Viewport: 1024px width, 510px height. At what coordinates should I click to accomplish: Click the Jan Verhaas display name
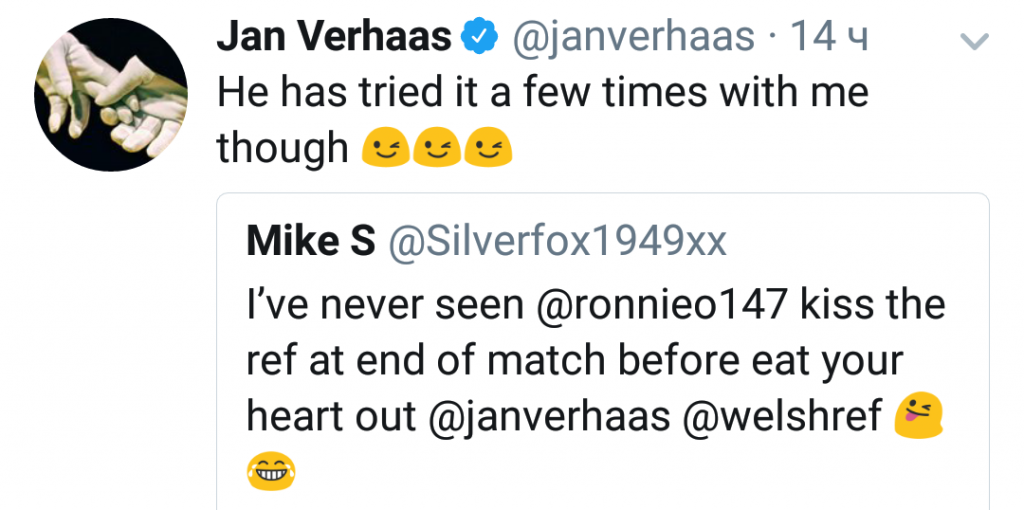pos(334,38)
